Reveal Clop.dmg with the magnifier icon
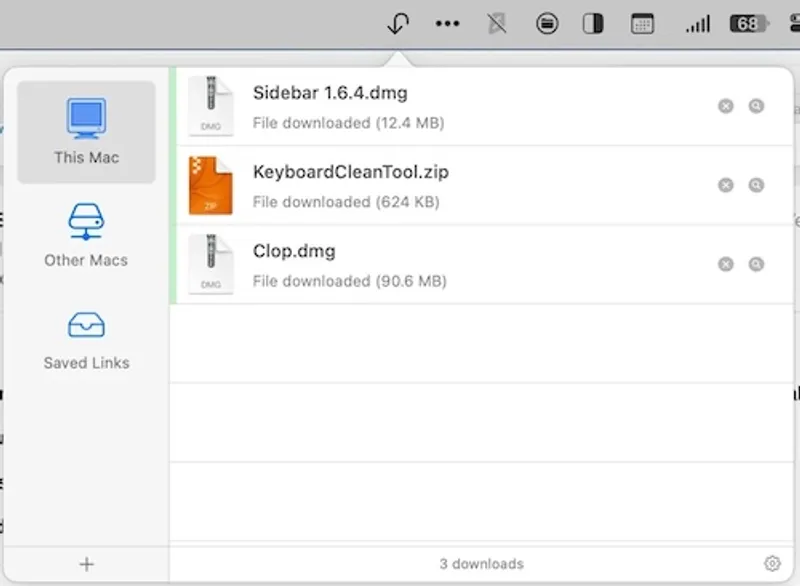800x586 pixels. click(x=756, y=264)
